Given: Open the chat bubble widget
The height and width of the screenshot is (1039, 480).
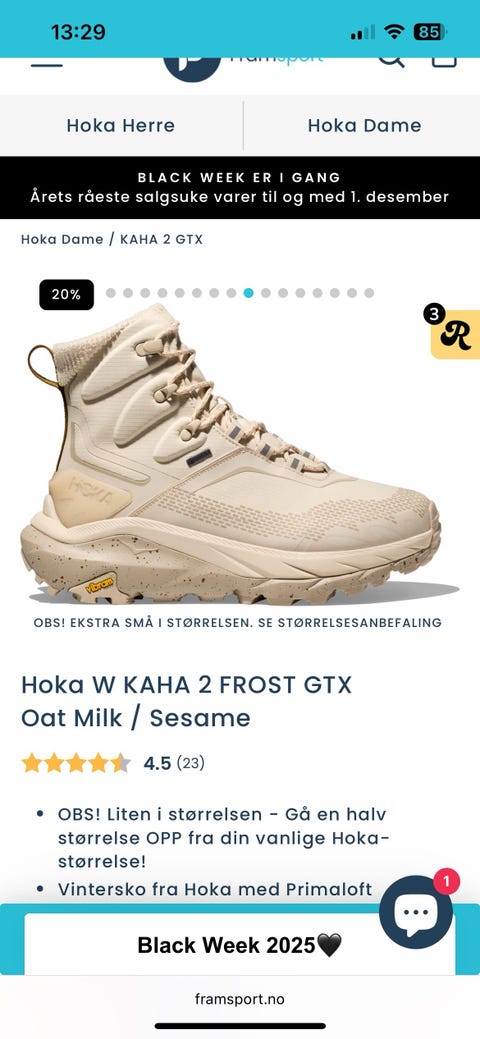Looking at the screenshot, I should (416, 911).
